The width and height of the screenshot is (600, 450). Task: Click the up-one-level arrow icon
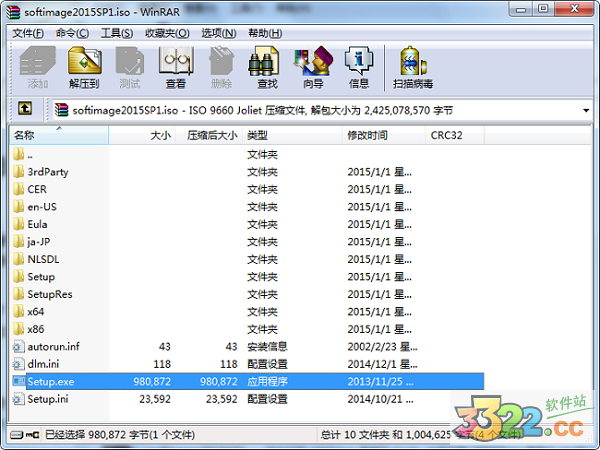[25, 108]
